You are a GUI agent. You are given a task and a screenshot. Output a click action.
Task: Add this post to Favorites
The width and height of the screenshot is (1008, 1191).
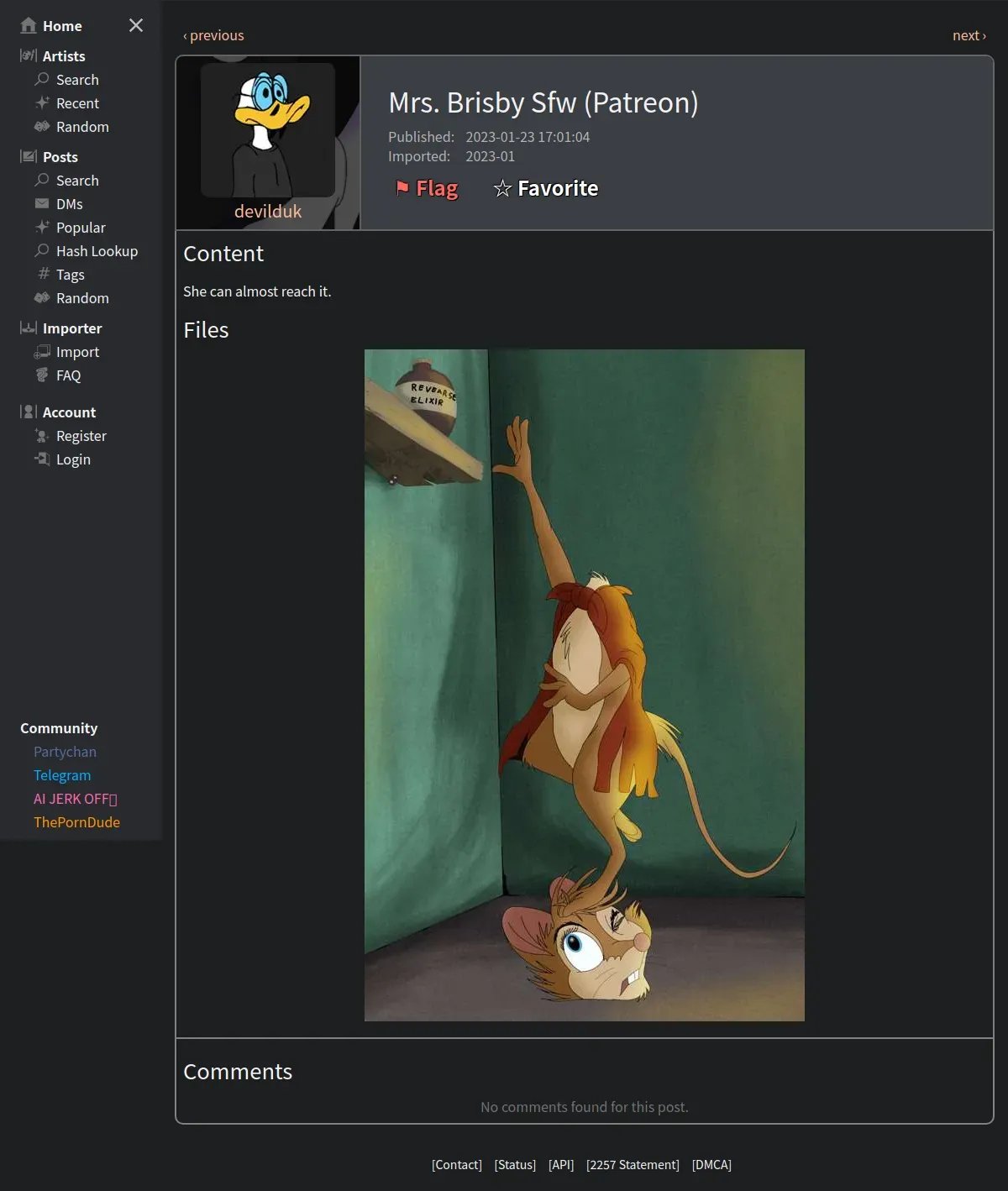[546, 188]
